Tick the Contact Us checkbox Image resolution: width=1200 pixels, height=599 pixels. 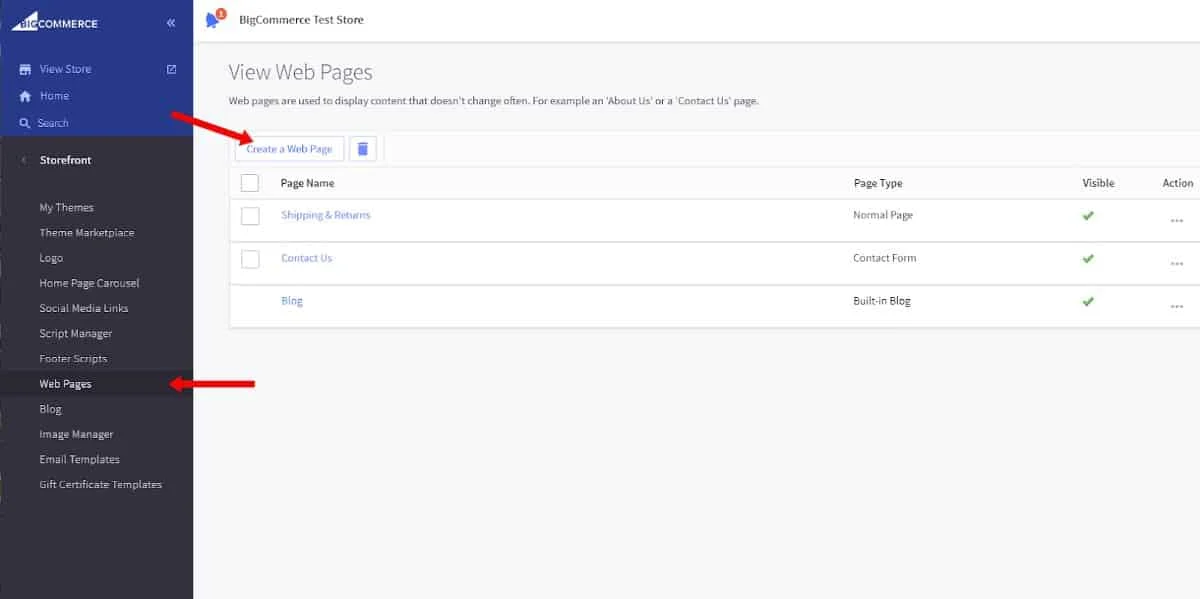(x=250, y=259)
